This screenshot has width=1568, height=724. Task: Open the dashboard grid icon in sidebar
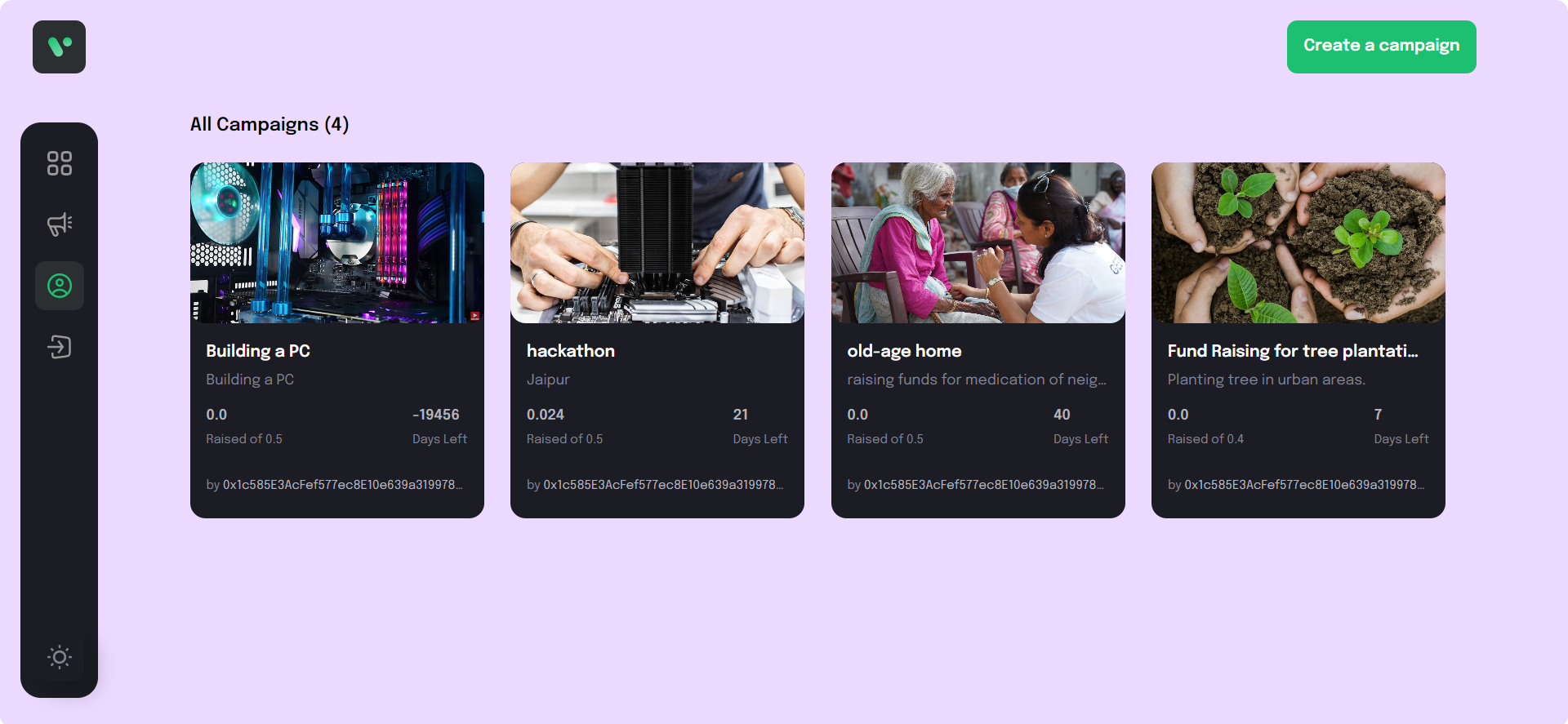click(x=59, y=163)
